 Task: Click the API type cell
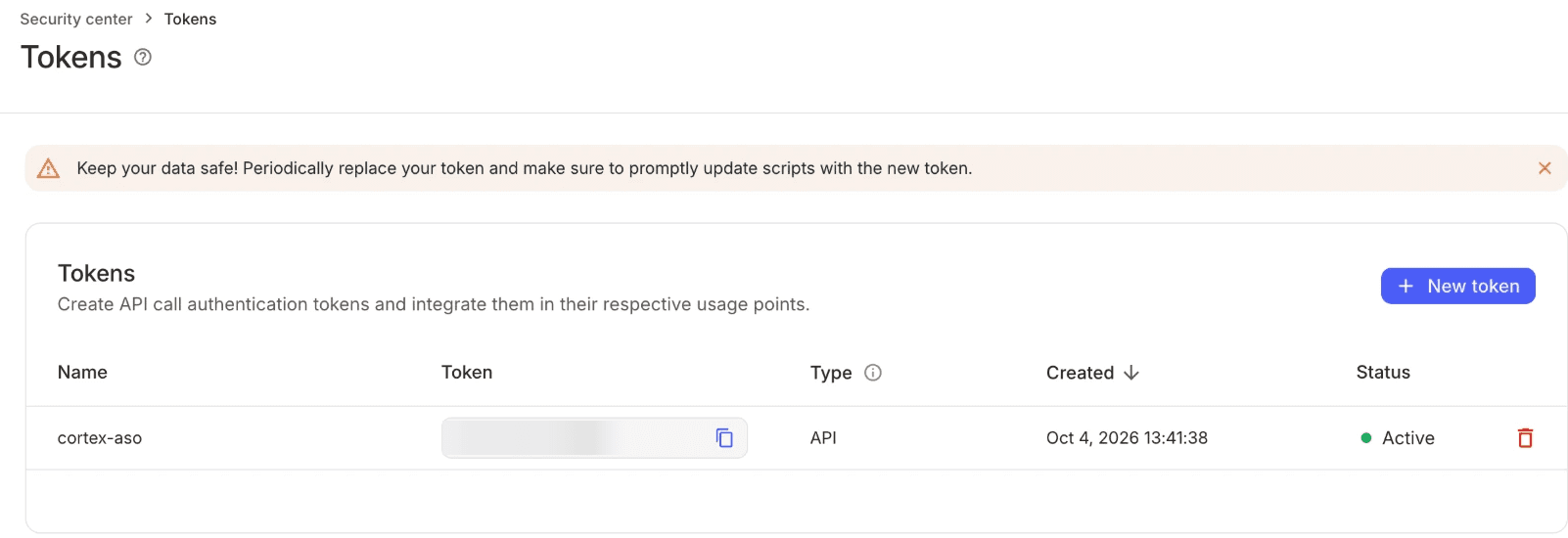(823, 438)
